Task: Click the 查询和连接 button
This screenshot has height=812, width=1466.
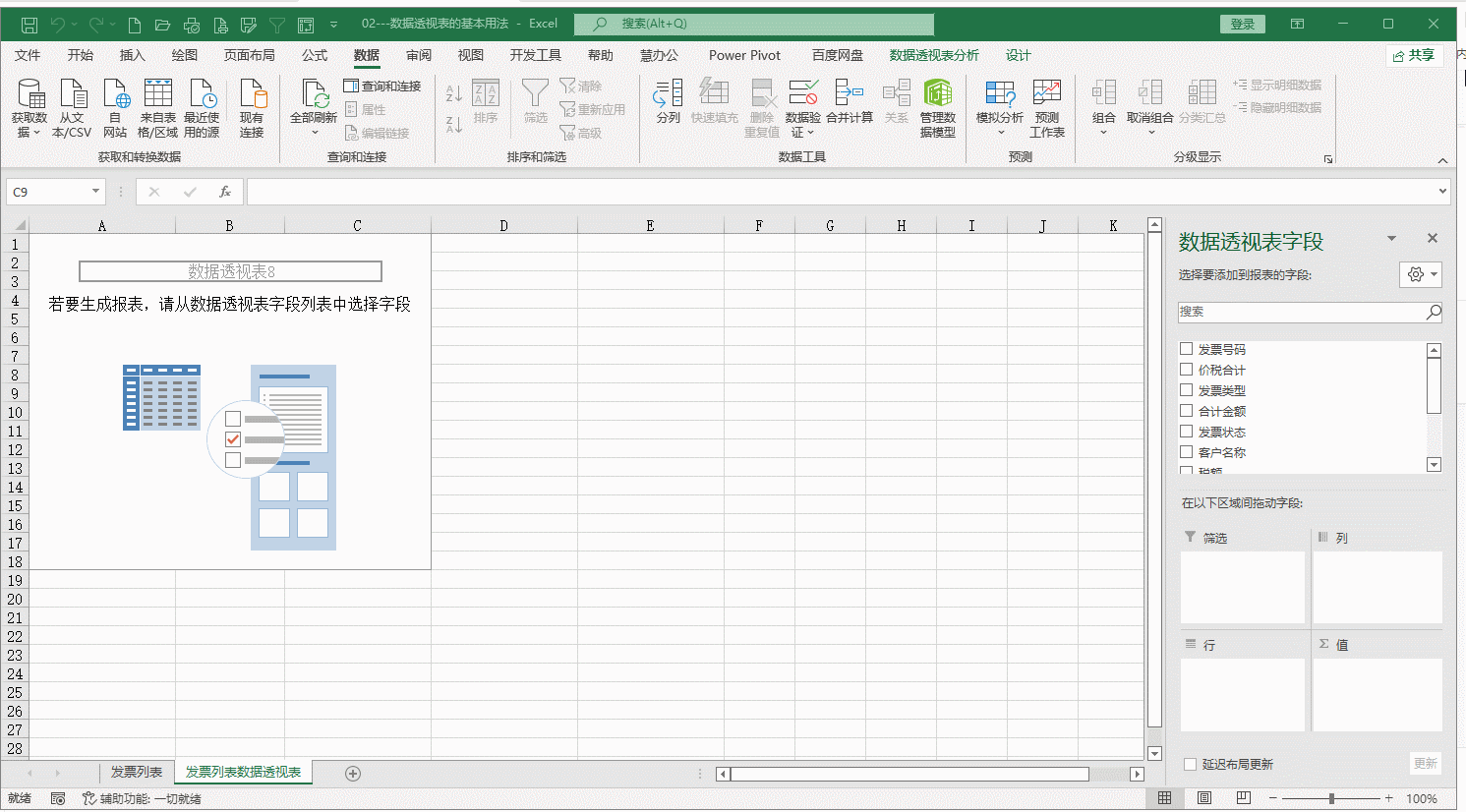Action: click(382, 87)
